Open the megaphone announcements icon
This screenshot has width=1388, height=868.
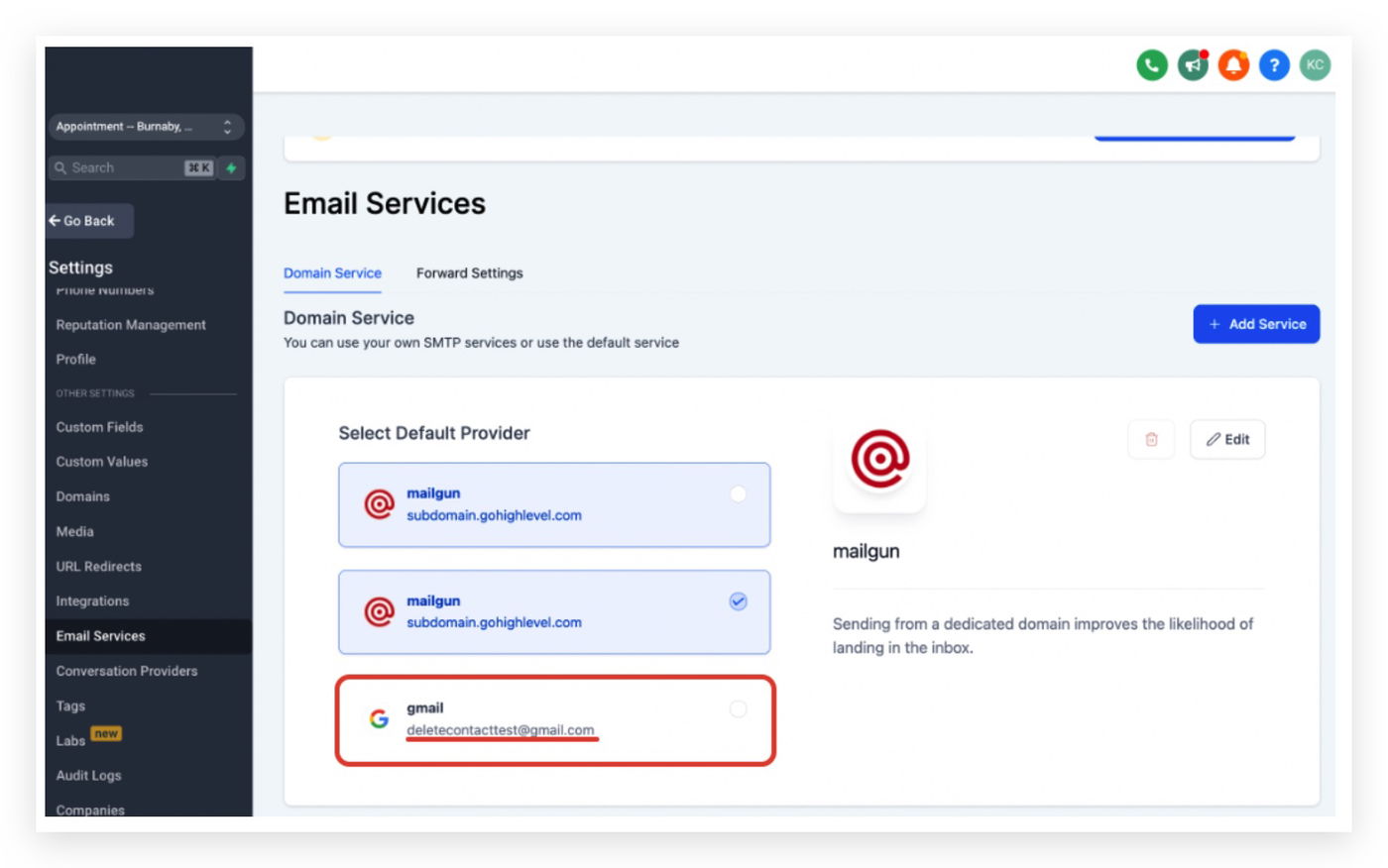(x=1193, y=65)
